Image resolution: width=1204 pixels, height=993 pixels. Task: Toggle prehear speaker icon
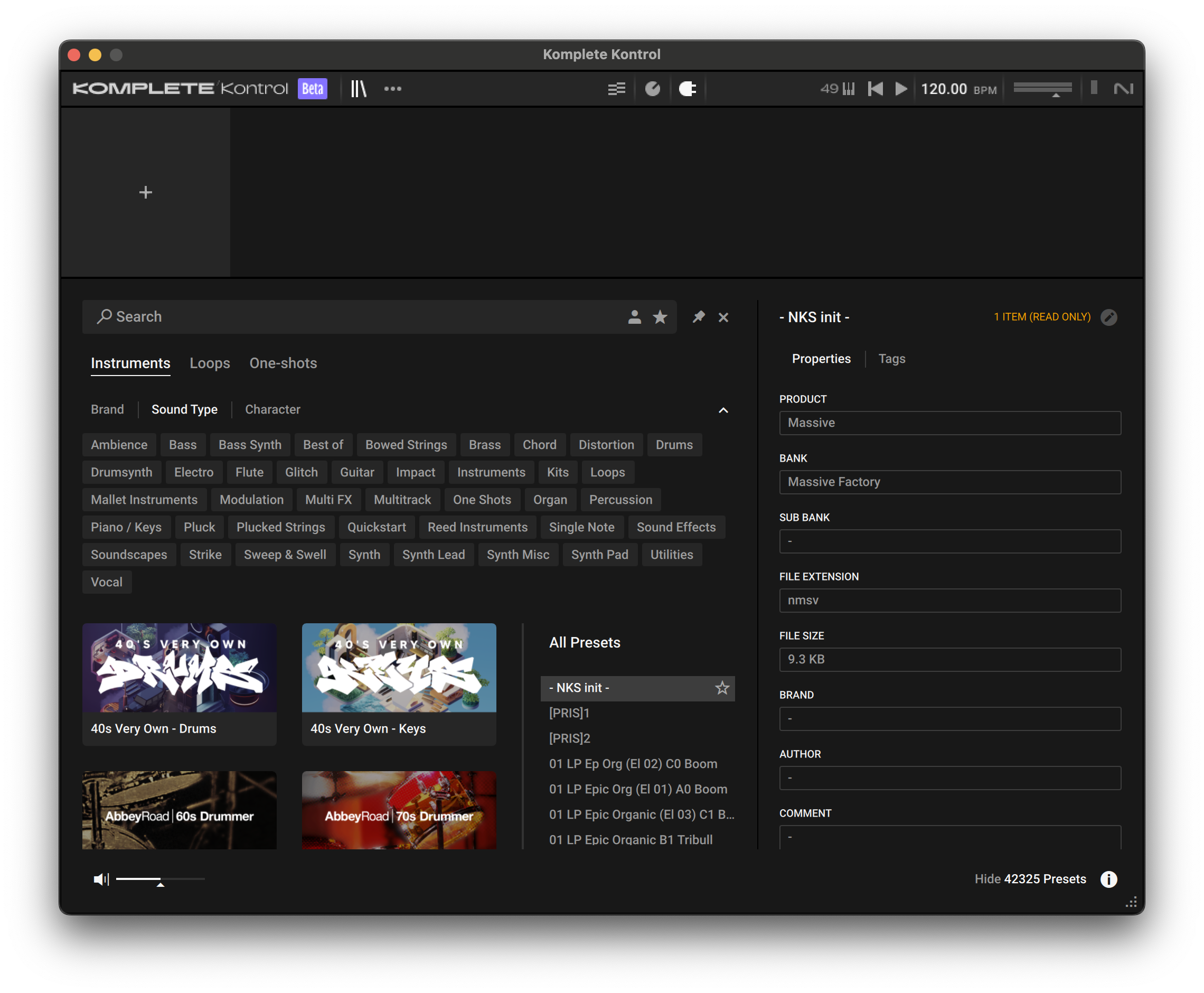101,878
